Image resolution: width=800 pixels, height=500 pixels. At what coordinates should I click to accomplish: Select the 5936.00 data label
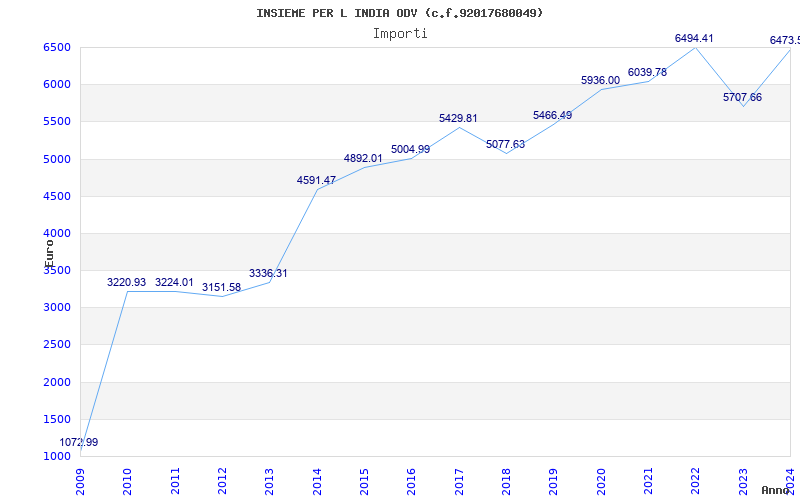[x=601, y=81]
